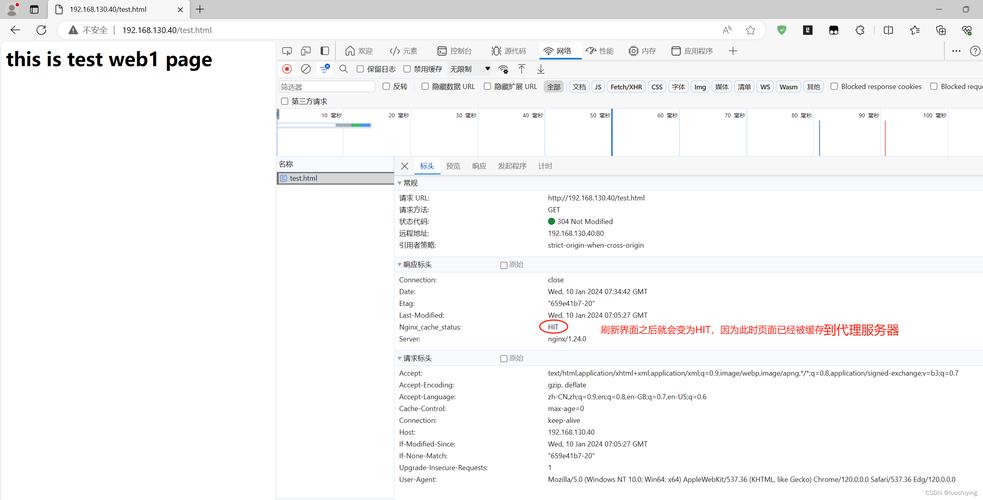Toggle the network filter funnel icon
Screen dimensions: 983x500
[325, 69]
